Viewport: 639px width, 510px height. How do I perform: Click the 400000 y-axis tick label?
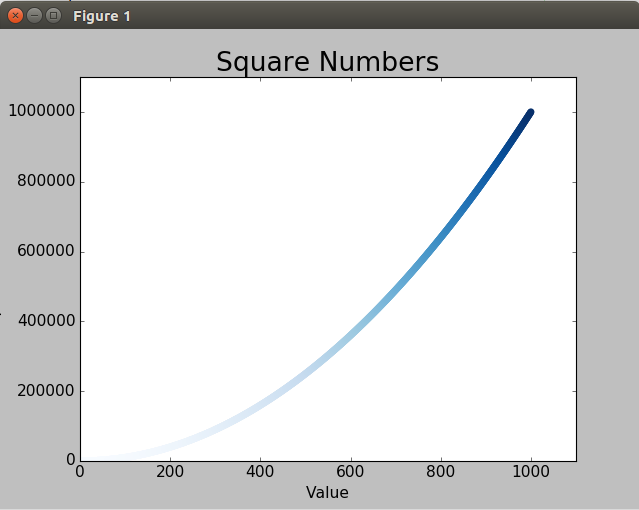pyautogui.click(x=46, y=321)
